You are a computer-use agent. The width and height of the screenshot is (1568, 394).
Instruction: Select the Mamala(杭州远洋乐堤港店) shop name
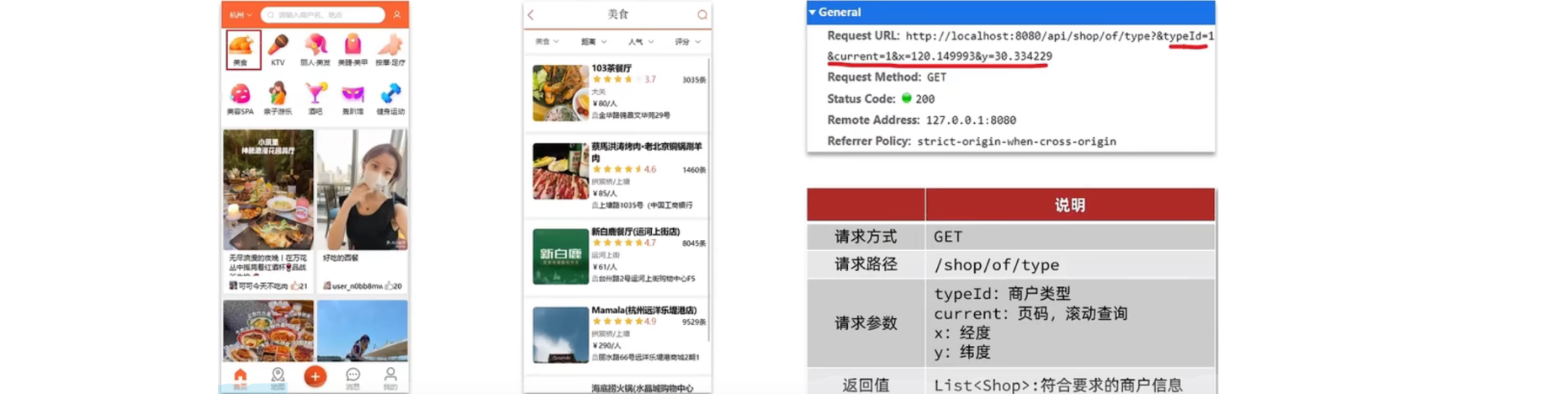coord(644,310)
